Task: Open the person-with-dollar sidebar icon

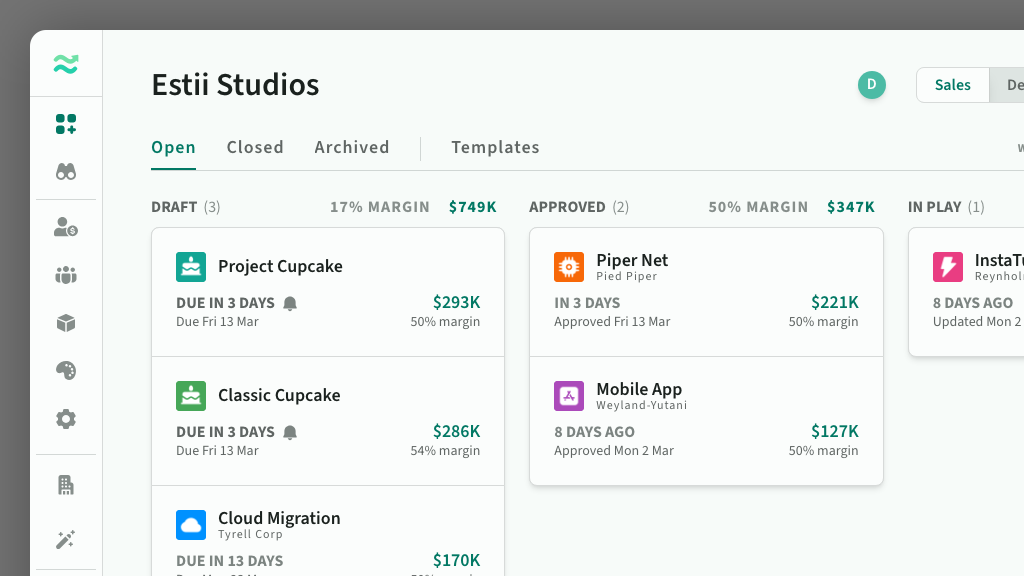Action: pyautogui.click(x=66, y=228)
